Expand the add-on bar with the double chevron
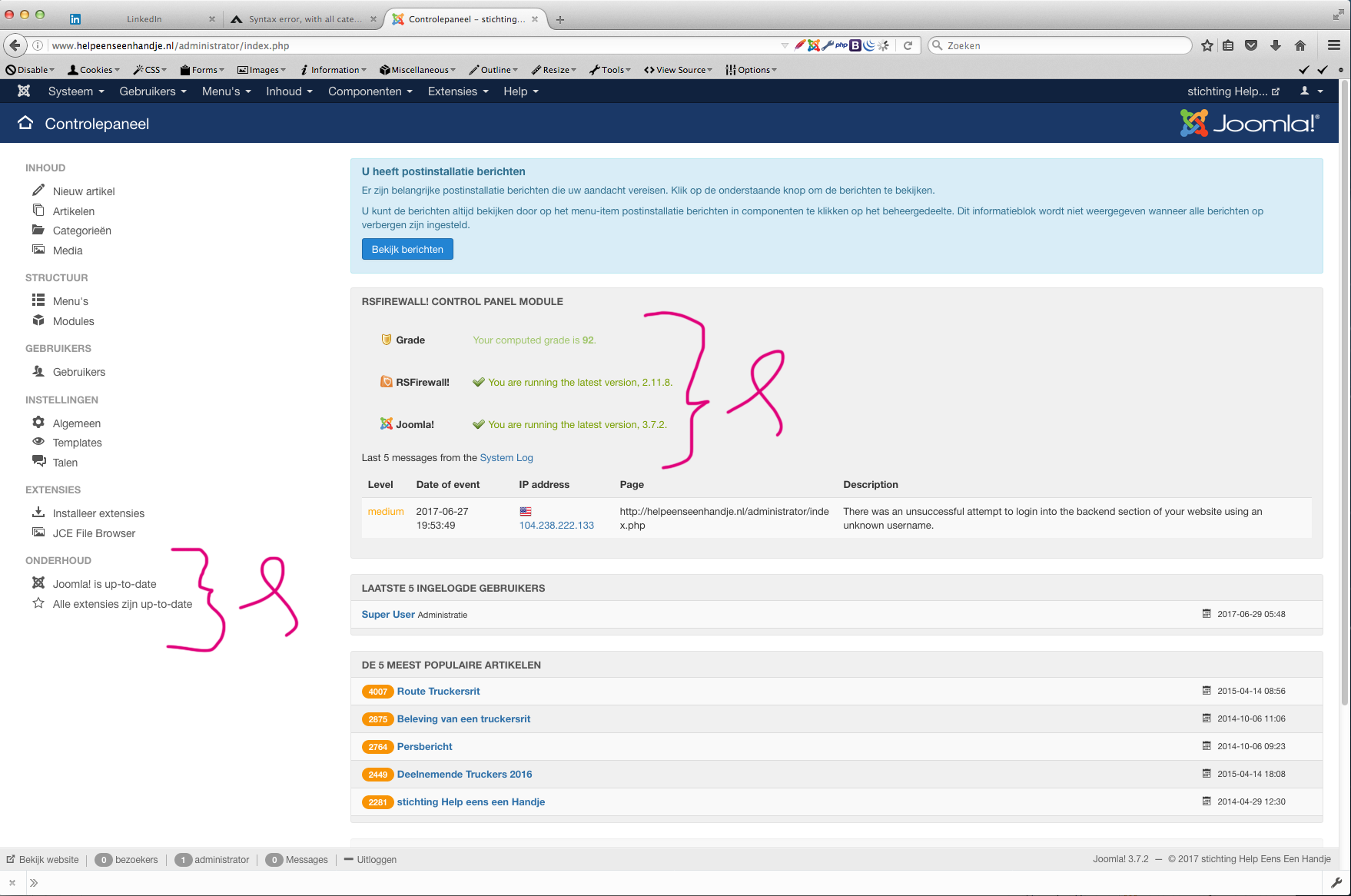 point(34,883)
